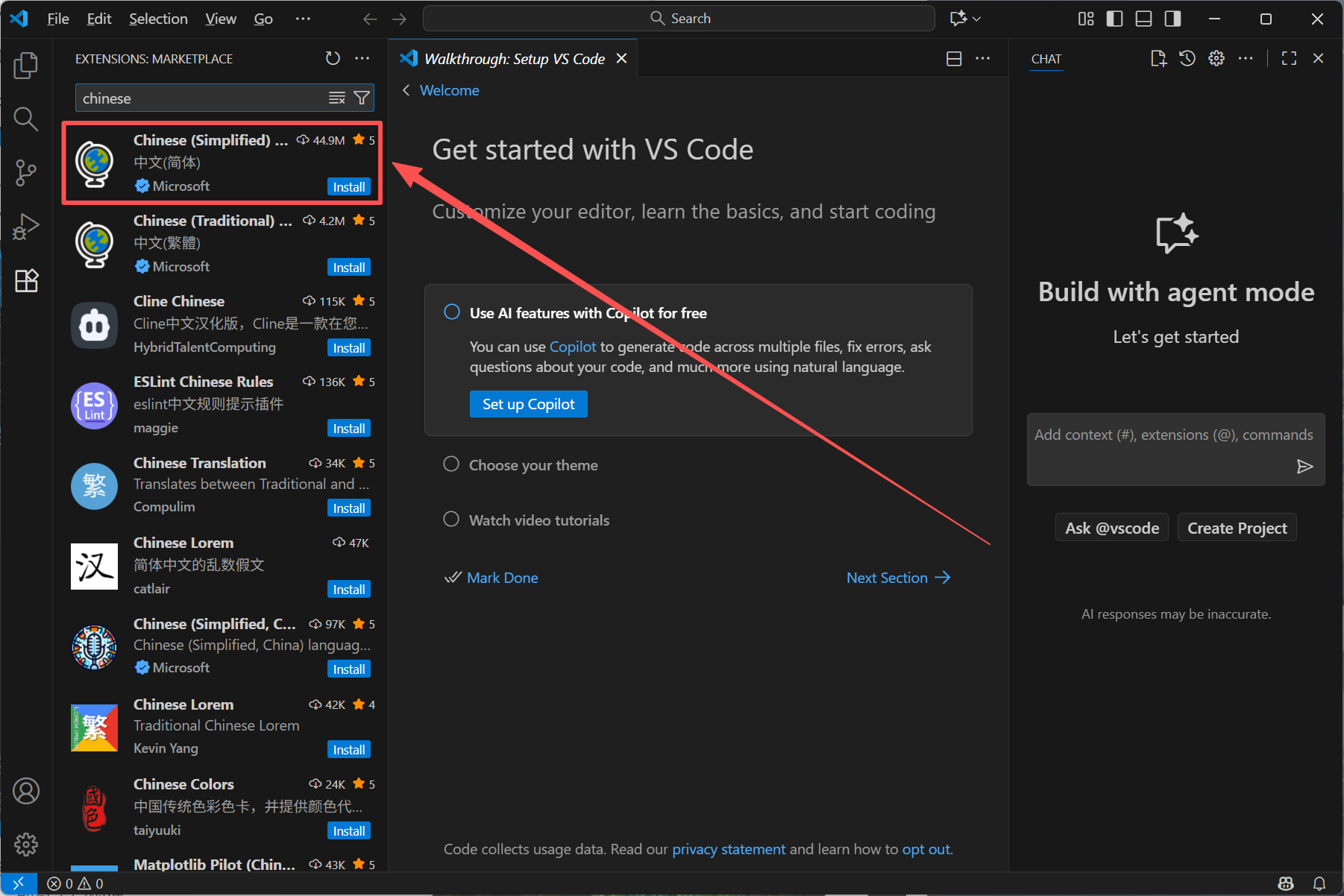Open the Go menu

(263, 19)
